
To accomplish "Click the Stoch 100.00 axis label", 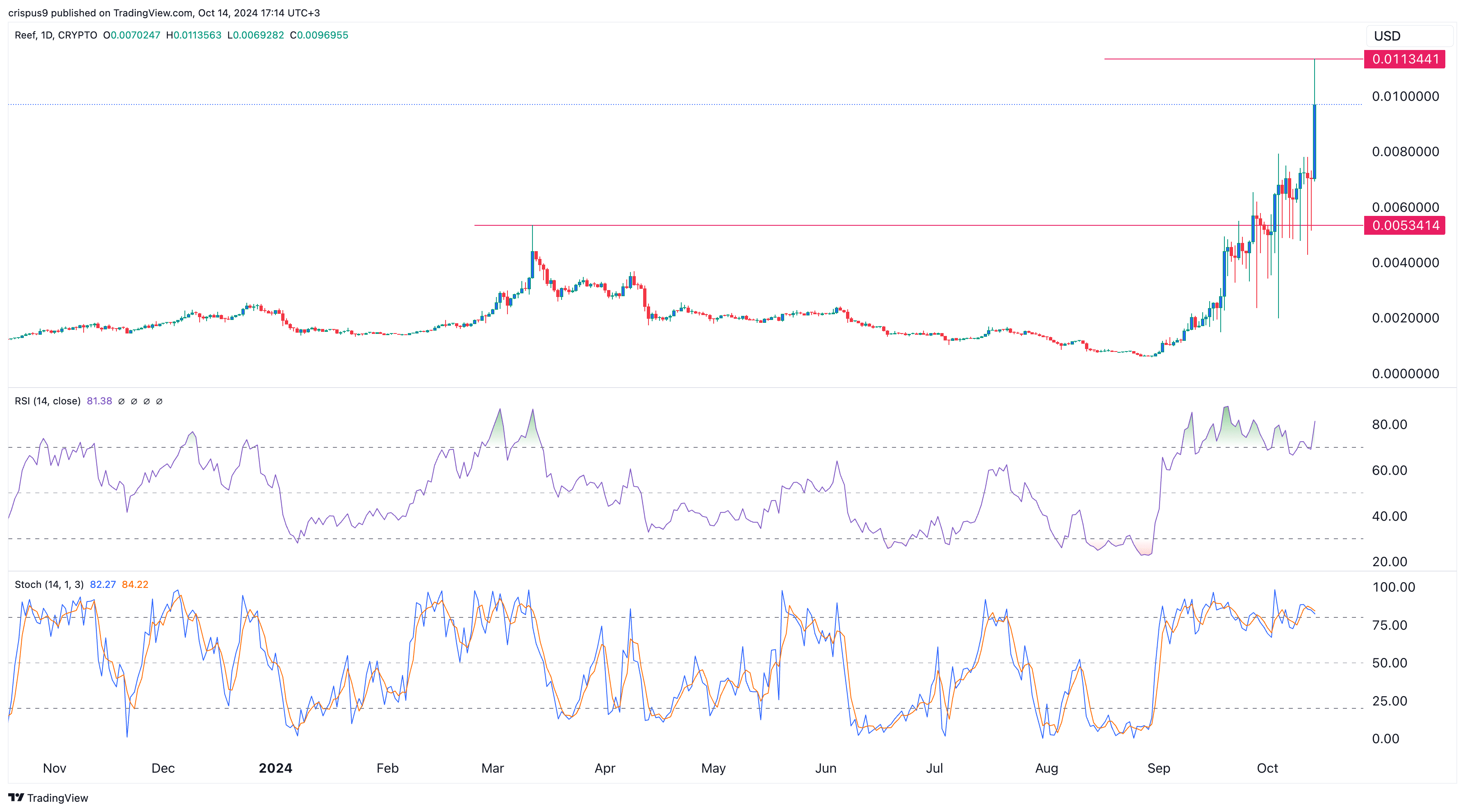I will click(x=1393, y=587).
